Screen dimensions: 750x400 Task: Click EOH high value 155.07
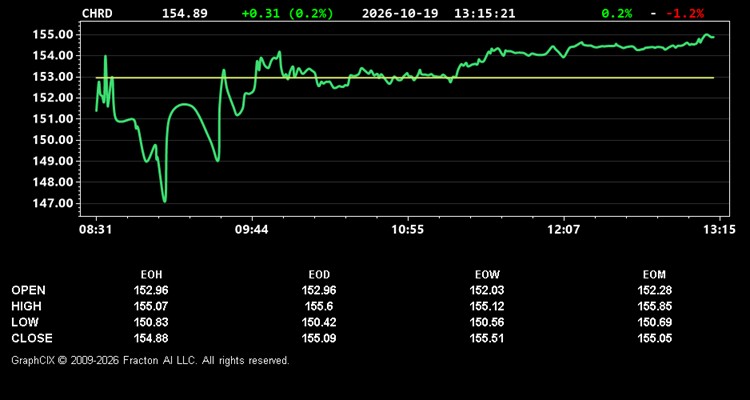[x=151, y=306]
